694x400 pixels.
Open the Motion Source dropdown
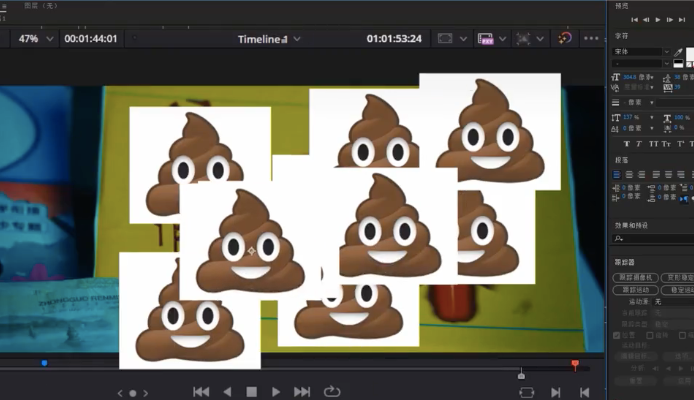673,302
